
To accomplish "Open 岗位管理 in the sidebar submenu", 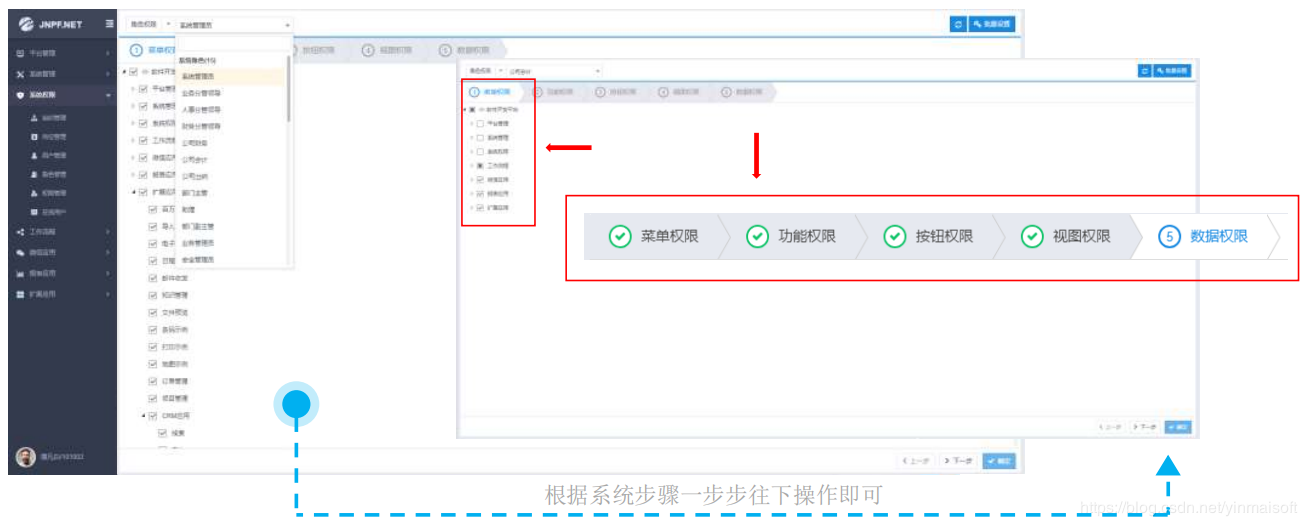I will point(54,136).
